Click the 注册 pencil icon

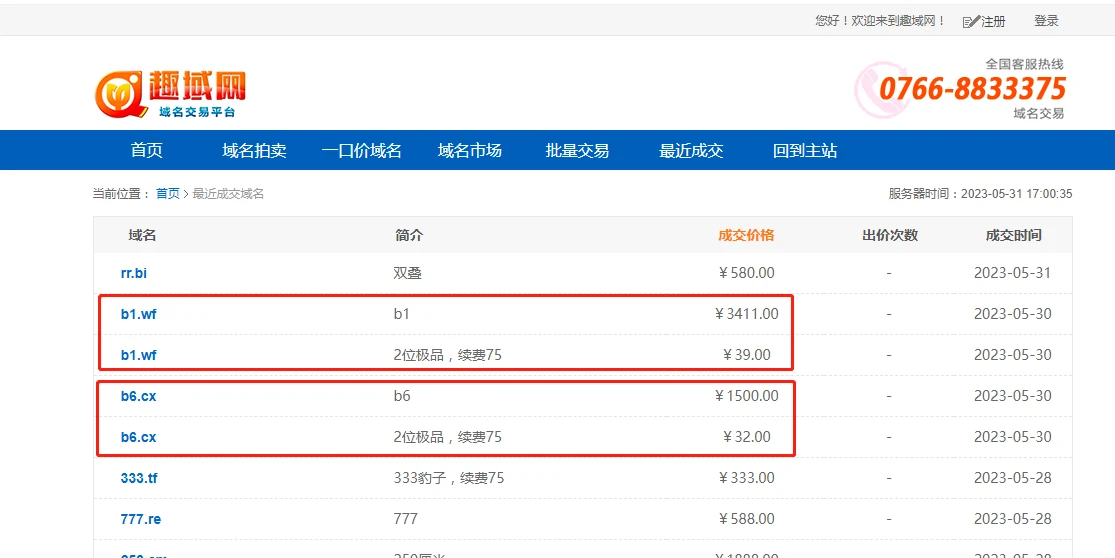[970, 21]
